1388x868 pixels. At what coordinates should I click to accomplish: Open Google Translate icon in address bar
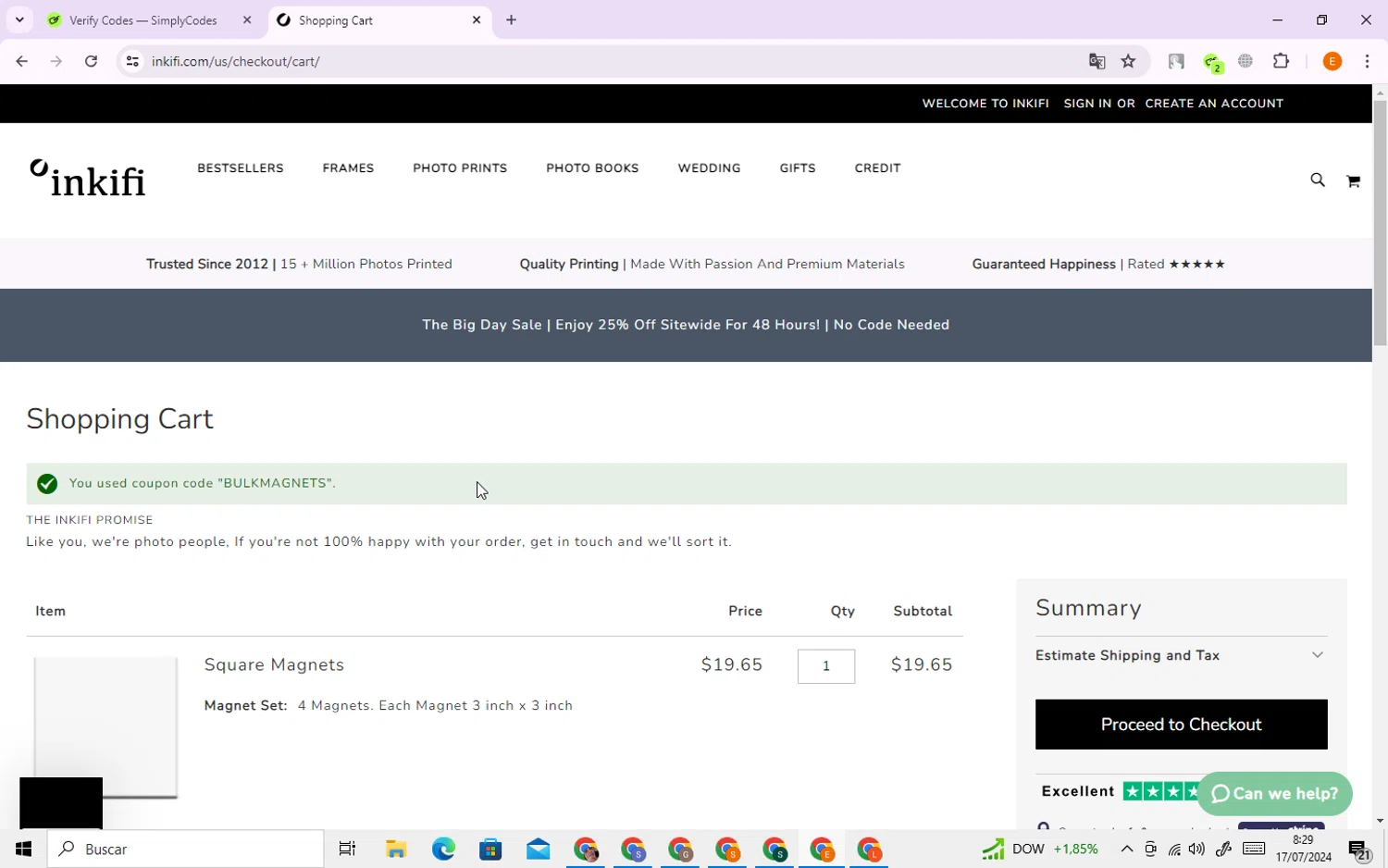click(x=1097, y=61)
